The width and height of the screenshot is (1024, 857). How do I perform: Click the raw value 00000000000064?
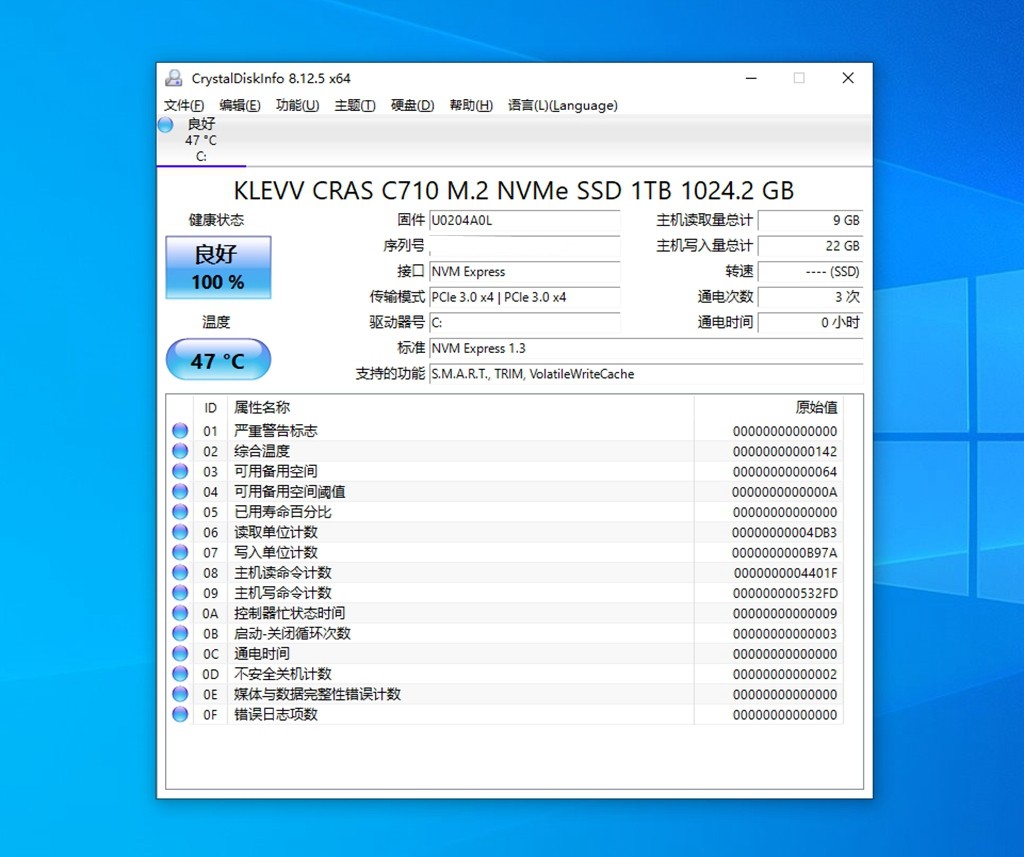tap(784, 472)
